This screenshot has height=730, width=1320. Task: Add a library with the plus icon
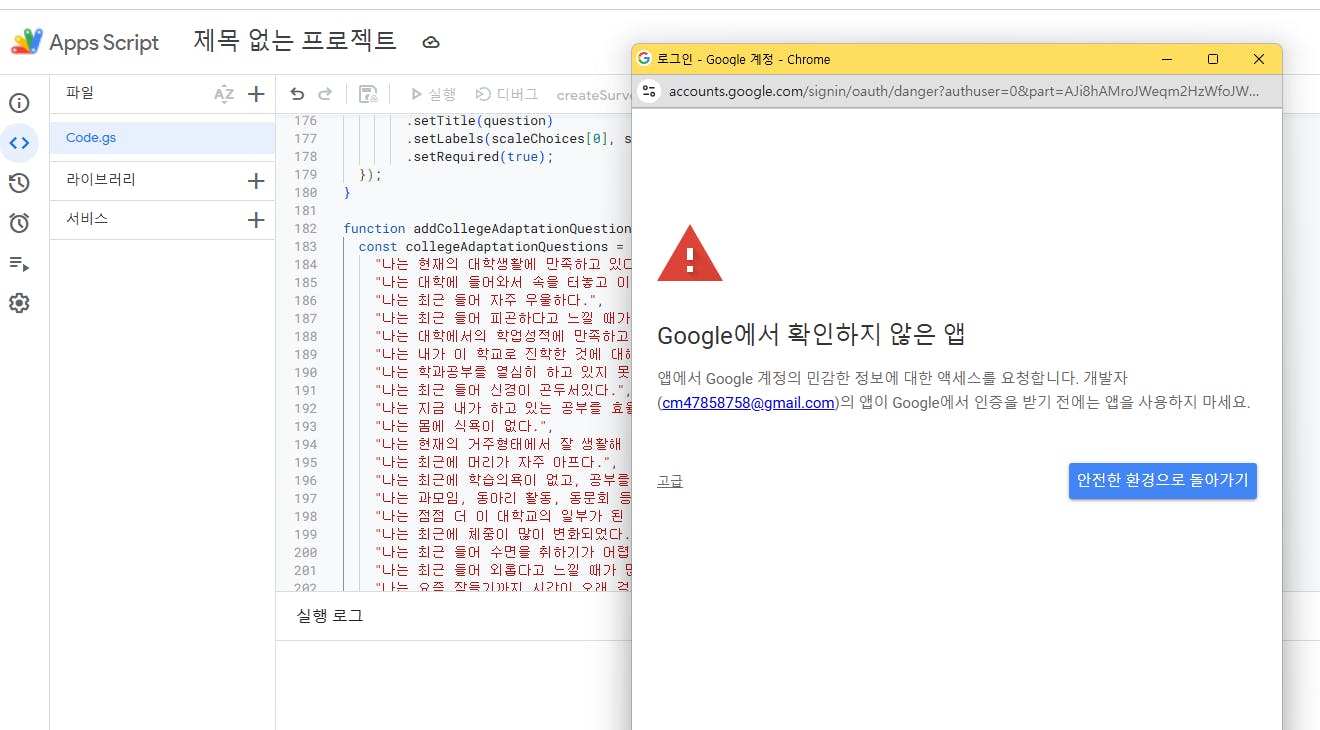(256, 181)
